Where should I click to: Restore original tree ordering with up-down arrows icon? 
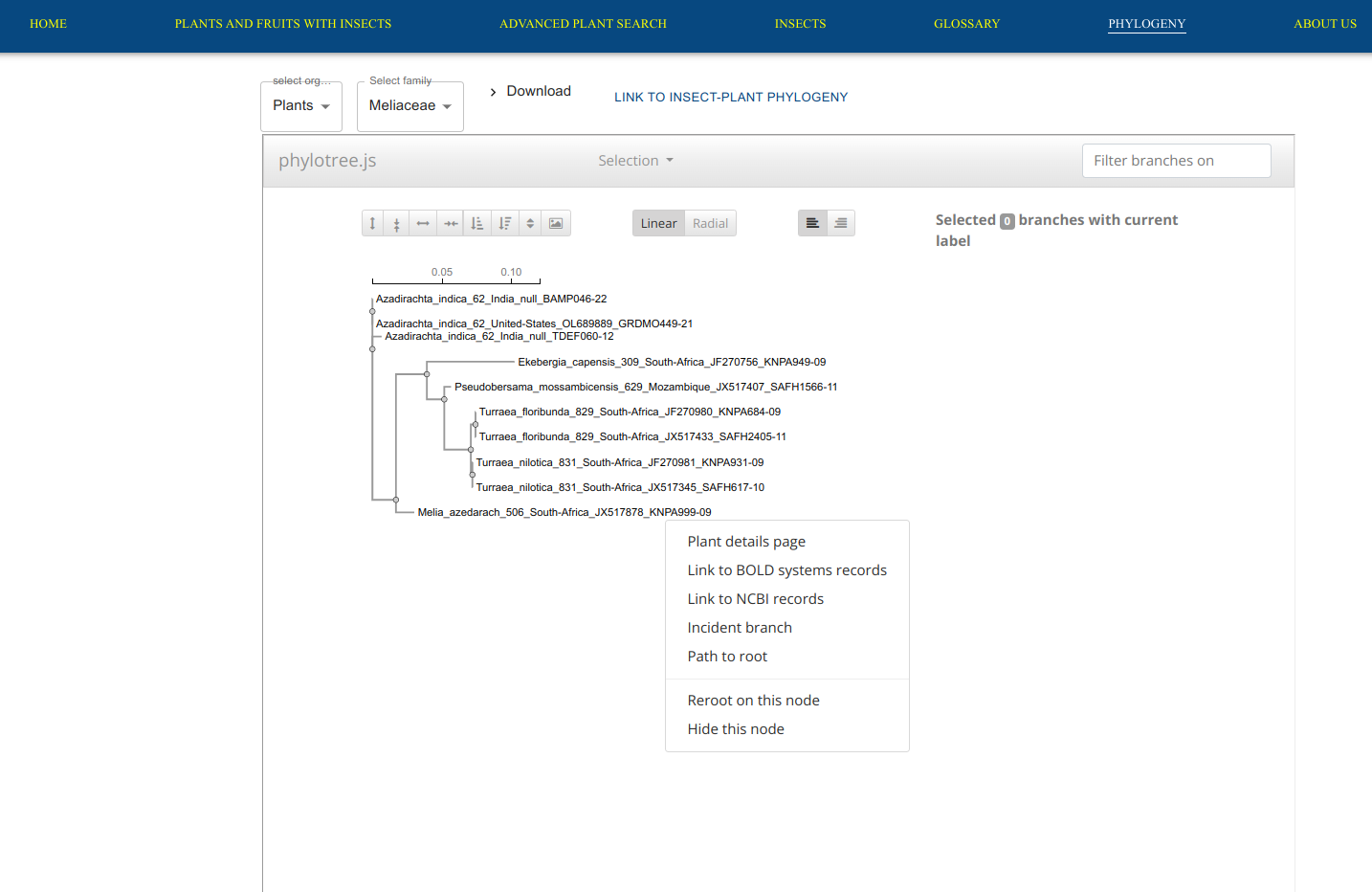[x=530, y=224]
